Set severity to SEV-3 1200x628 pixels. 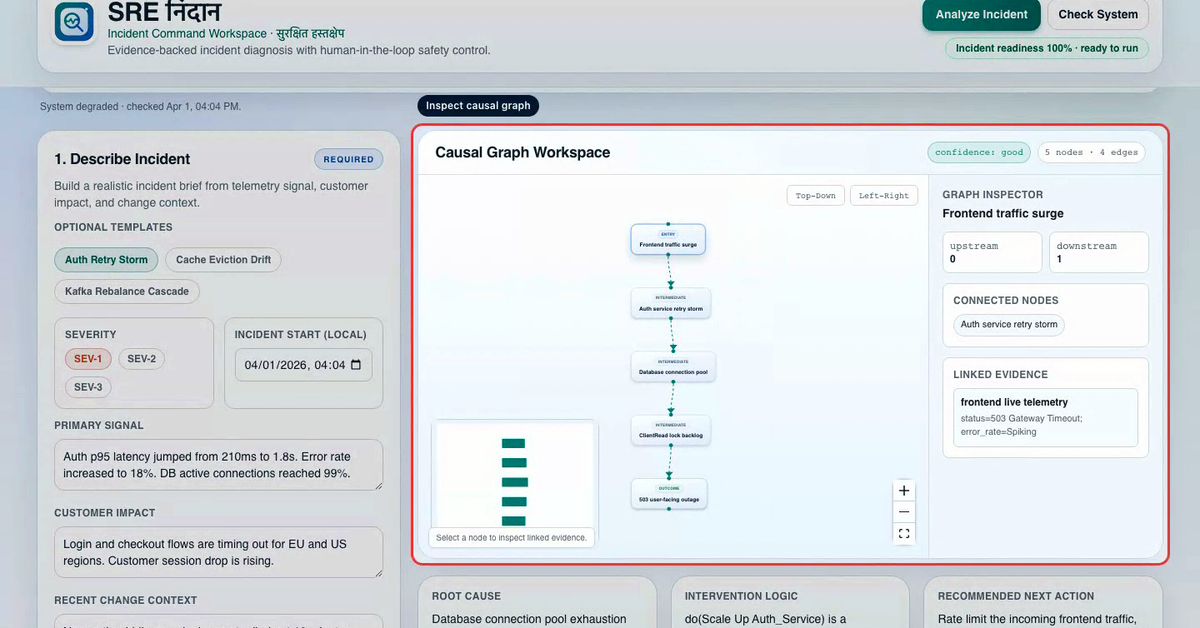coord(88,387)
